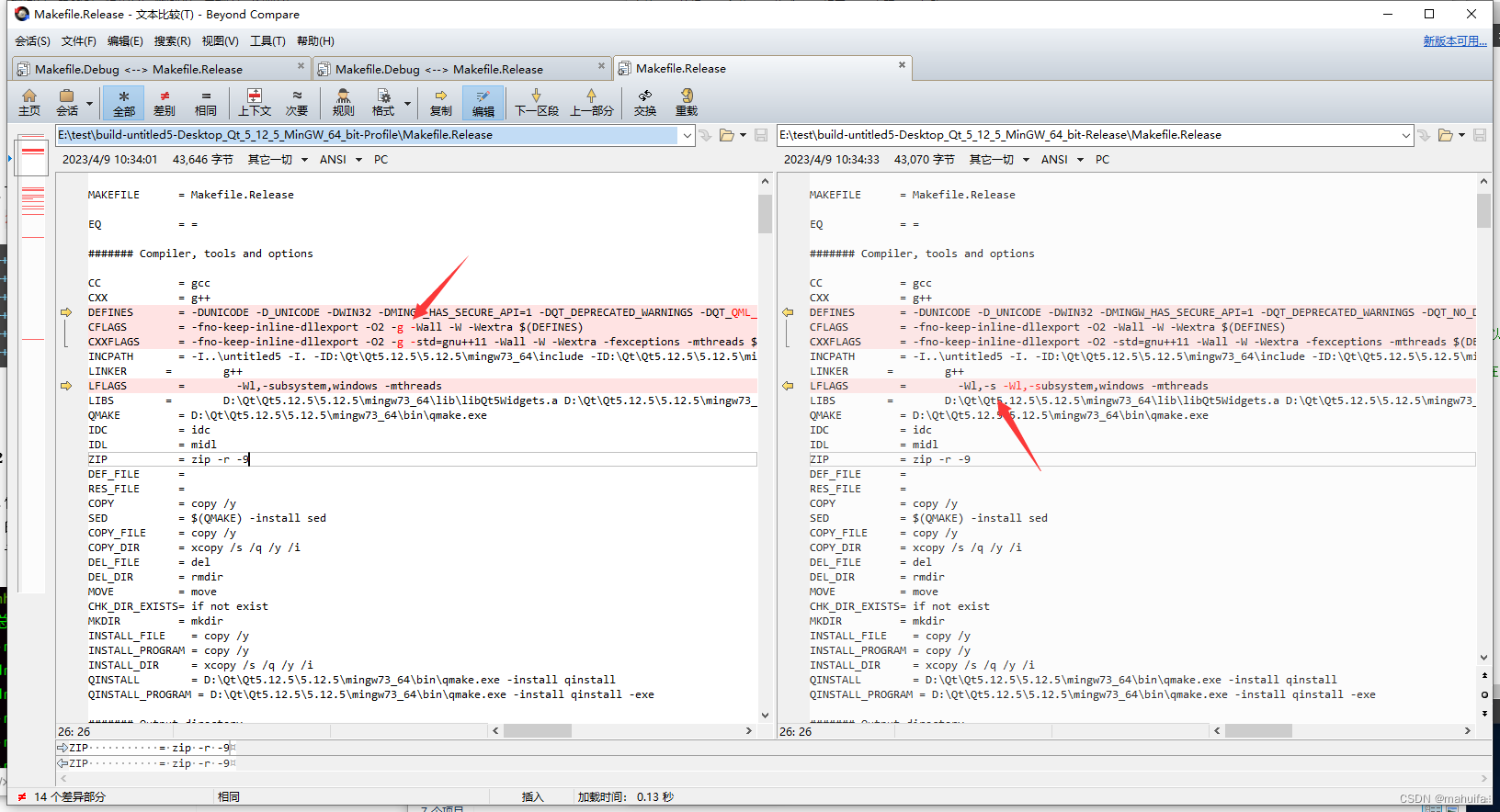Click the difference overview thumbnail map

tap(32, 363)
